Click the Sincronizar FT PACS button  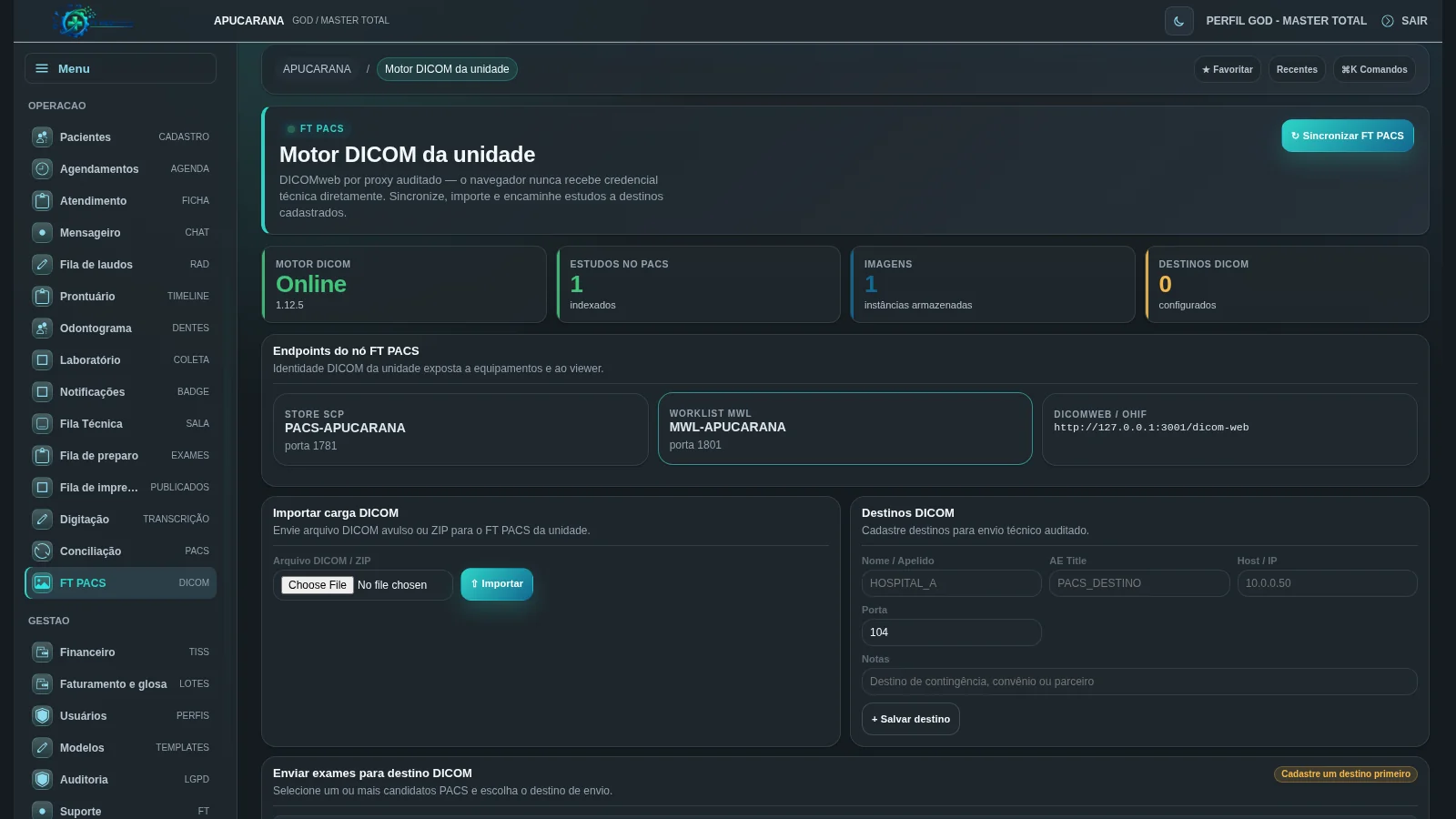(x=1348, y=136)
